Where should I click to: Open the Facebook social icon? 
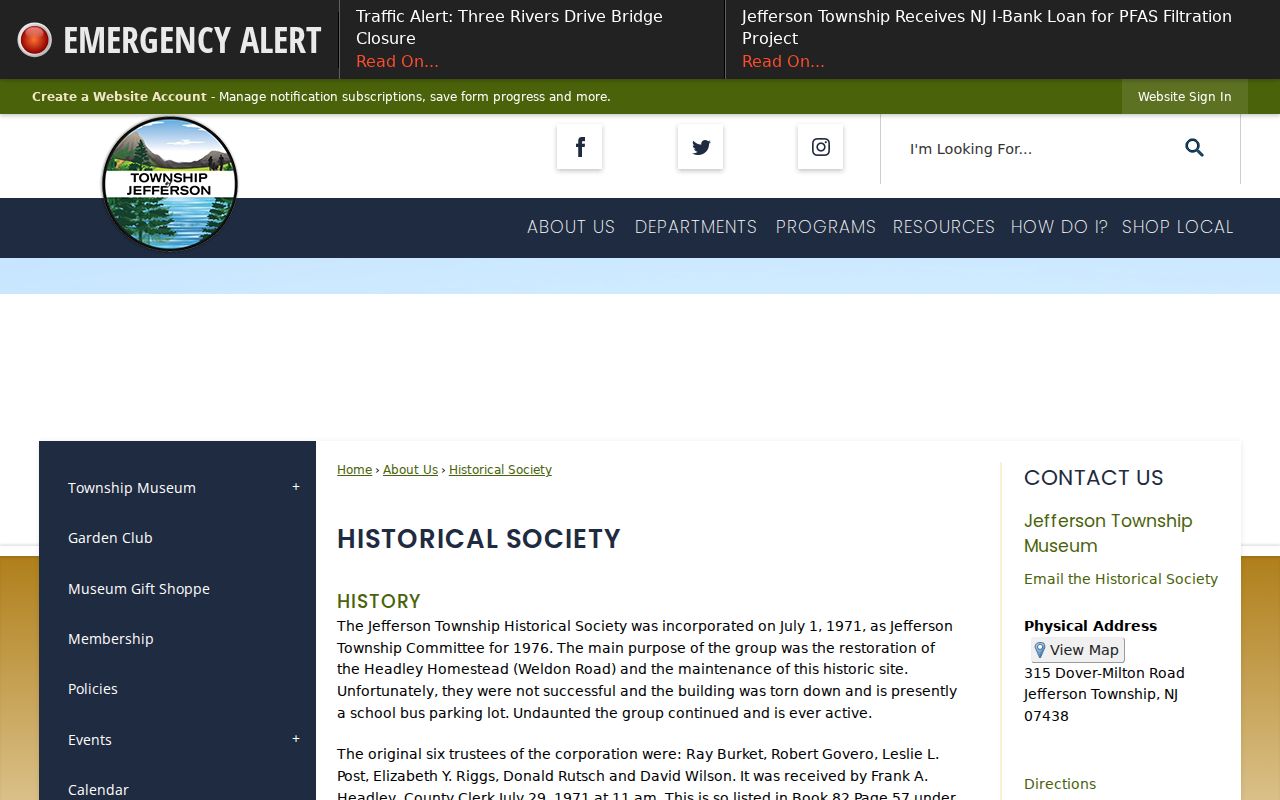pyautogui.click(x=580, y=147)
